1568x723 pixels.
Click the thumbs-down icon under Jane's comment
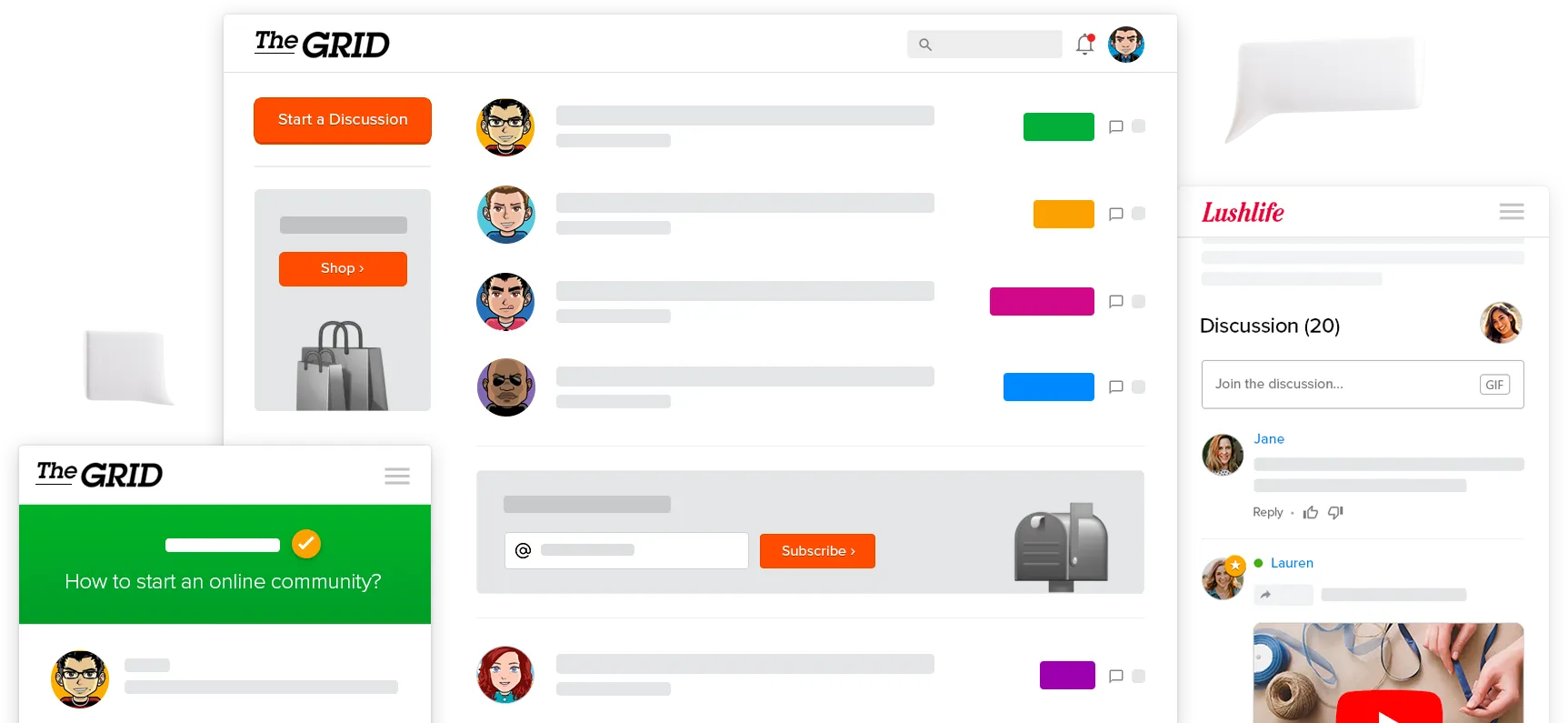(x=1335, y=513)
